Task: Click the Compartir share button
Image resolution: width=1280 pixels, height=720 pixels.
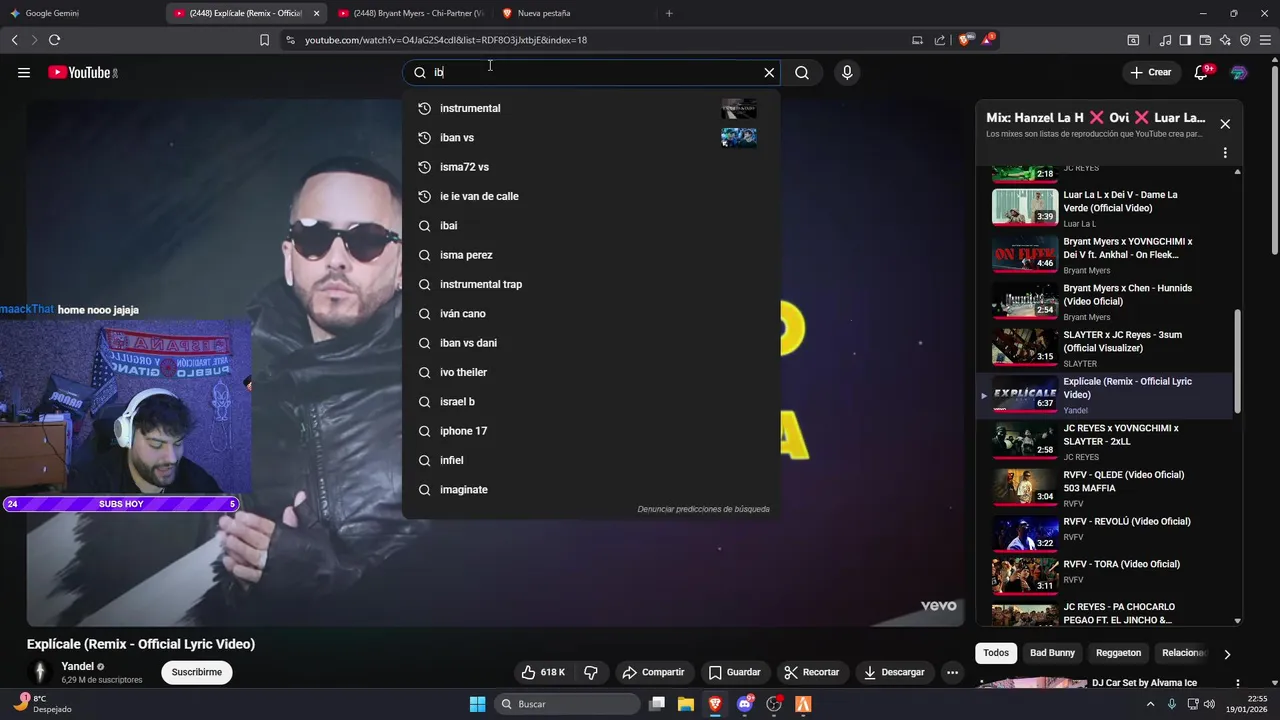Action: click(x=652, y=672)
